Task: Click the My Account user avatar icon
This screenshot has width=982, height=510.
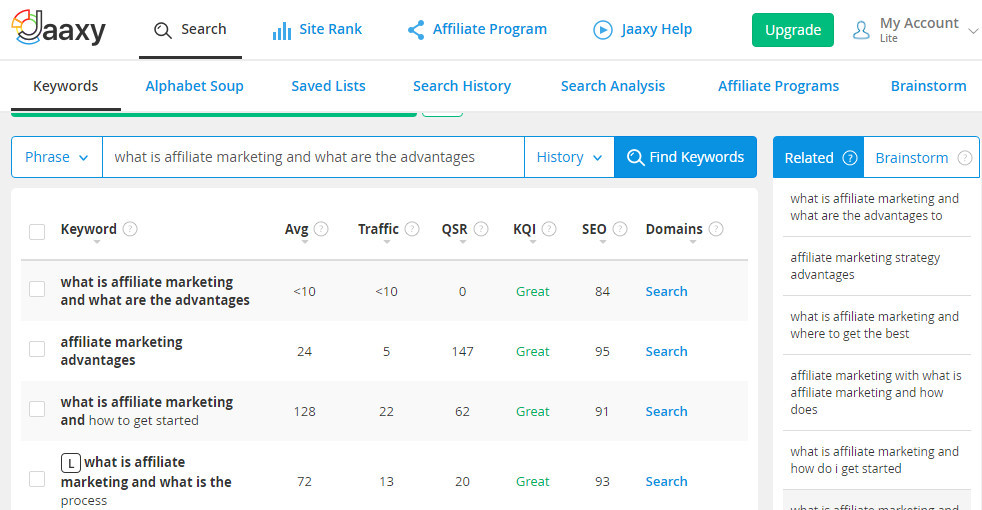Action: pos(861,29)
